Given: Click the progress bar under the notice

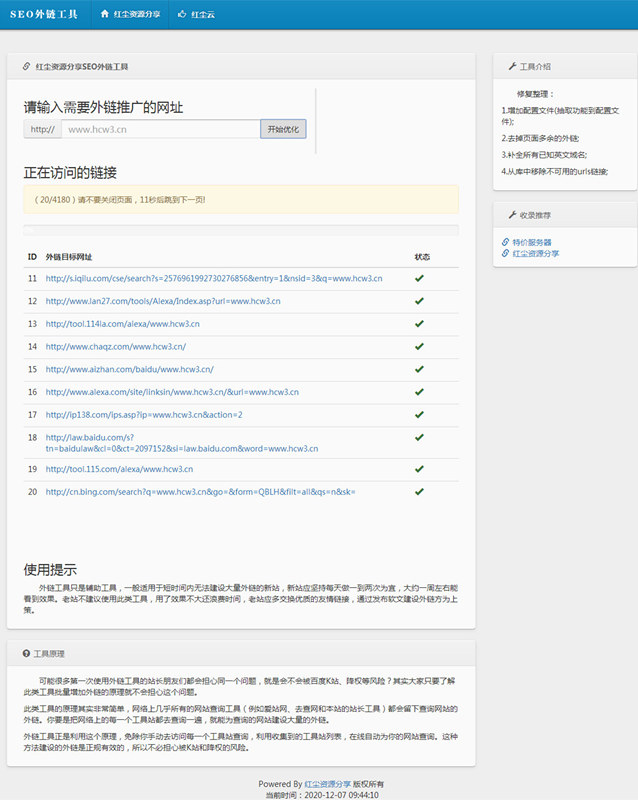Looking at the screenshot, I should pyautogui.click(x=241, y=230).
